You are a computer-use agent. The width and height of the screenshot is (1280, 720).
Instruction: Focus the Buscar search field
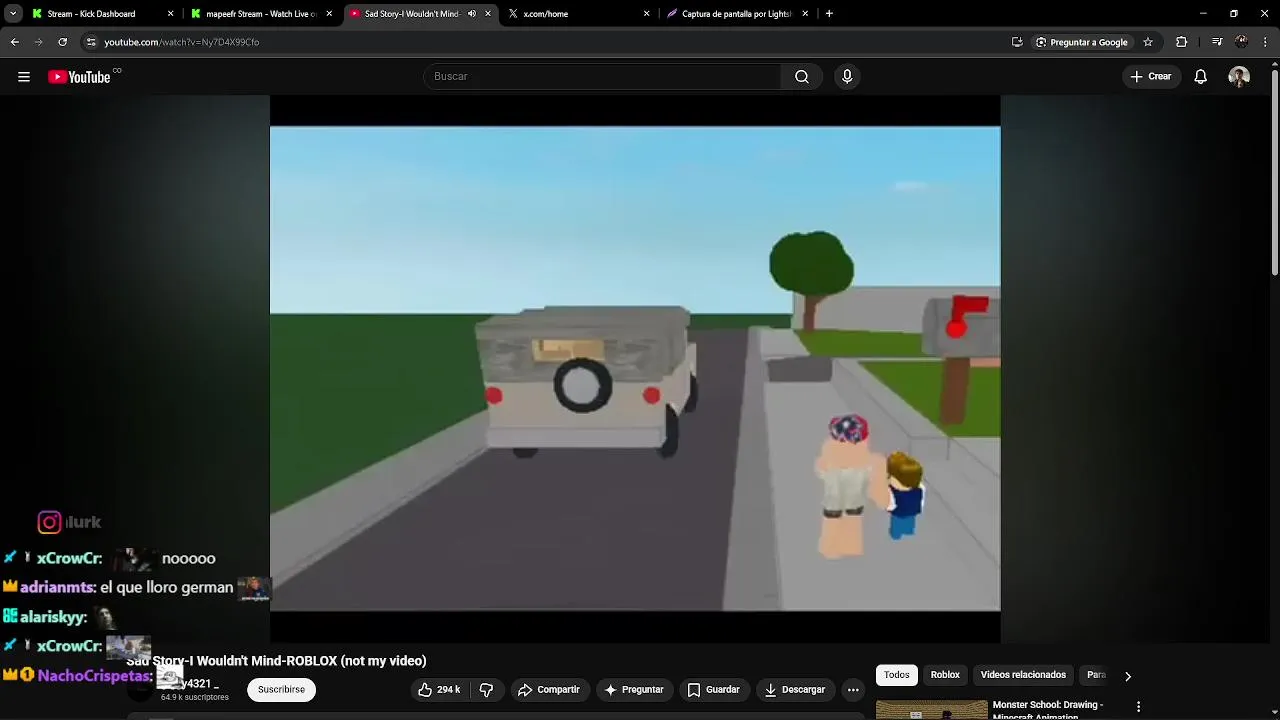[603, 77]
